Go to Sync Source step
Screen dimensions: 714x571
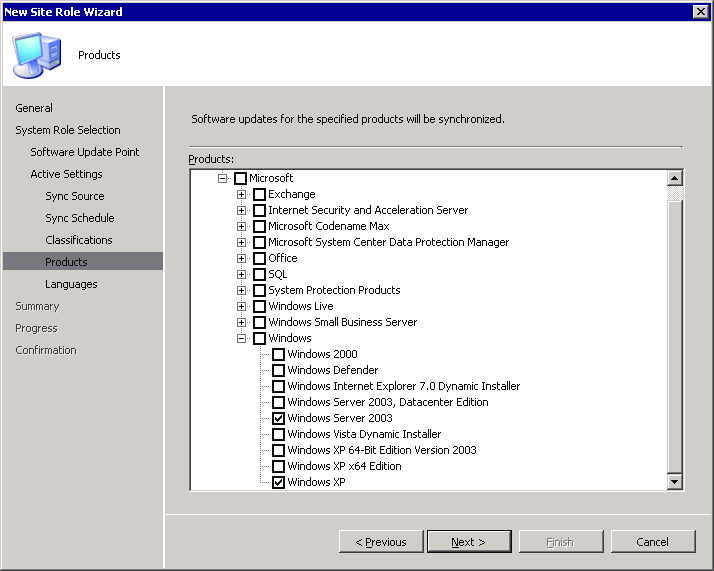[x=75, y=196]
